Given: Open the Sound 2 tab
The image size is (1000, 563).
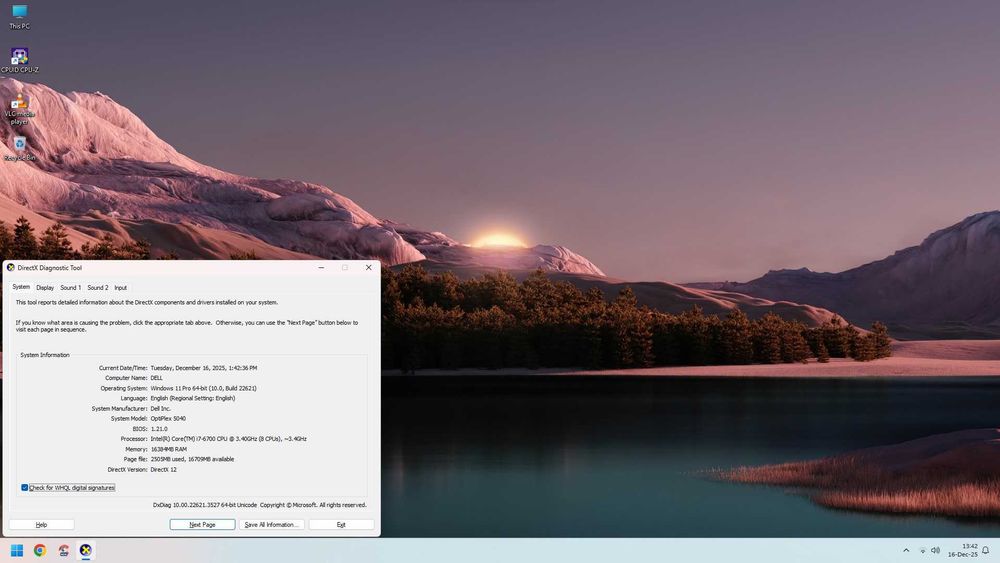Looking at the screenshot, I should click(98, 288).
